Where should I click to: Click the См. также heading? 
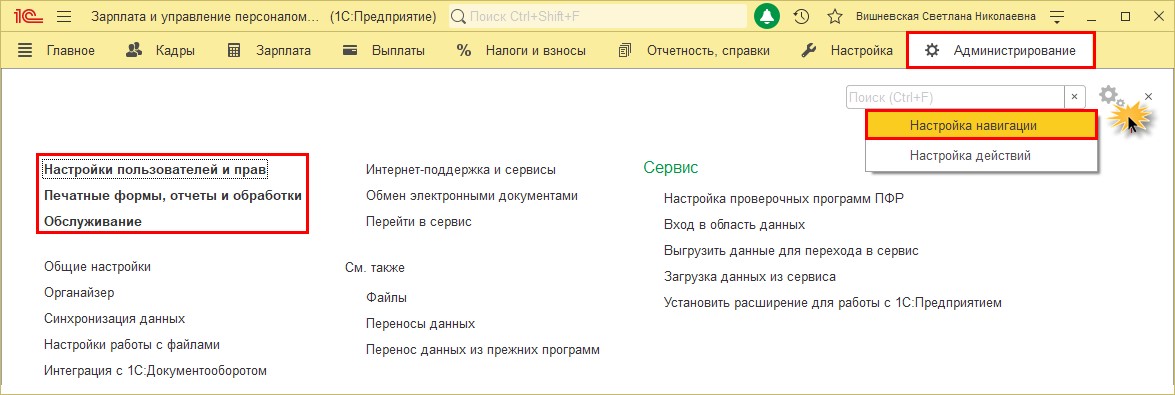tap(375, 268)
